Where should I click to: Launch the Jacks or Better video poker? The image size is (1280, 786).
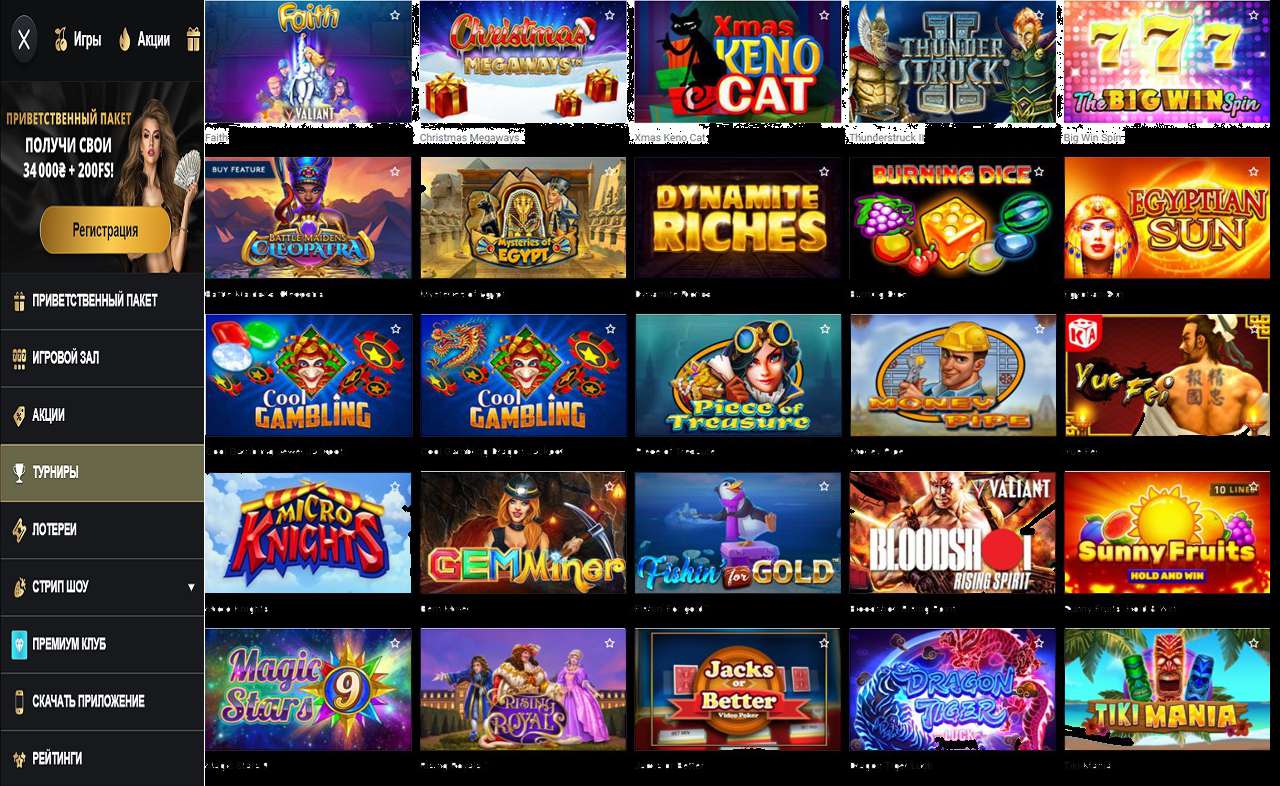(x=738, y=689)
